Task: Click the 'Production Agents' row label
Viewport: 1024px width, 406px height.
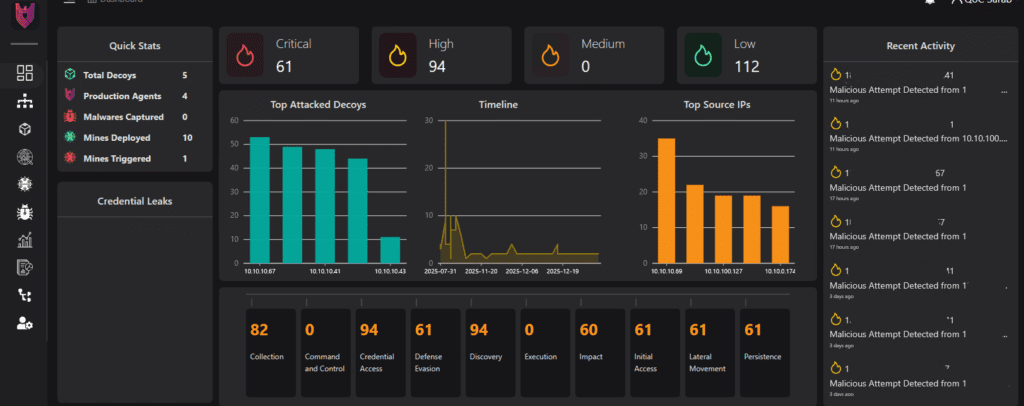Action: click(x=122, y=96)
